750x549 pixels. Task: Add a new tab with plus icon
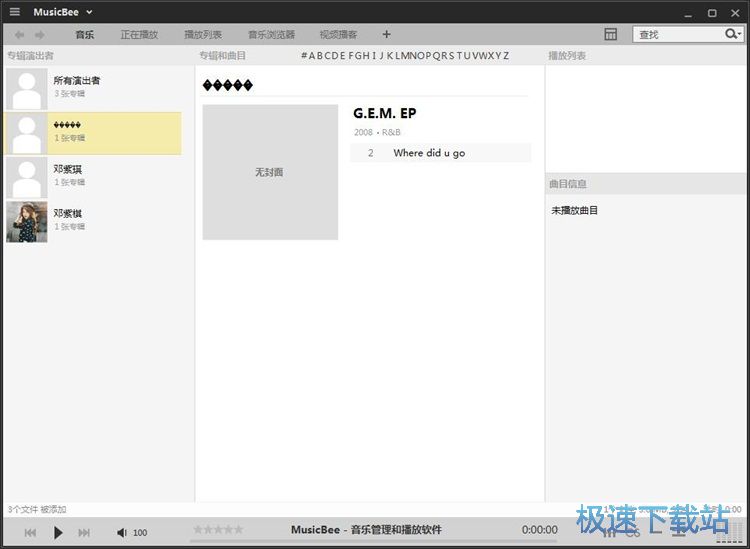[x=386, y=34]
